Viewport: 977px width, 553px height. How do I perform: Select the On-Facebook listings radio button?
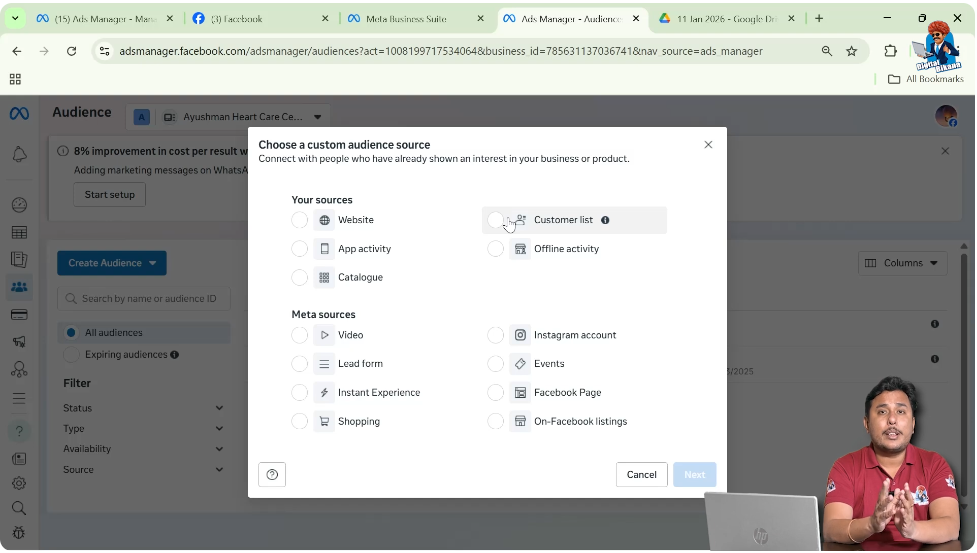coord(495,421)
